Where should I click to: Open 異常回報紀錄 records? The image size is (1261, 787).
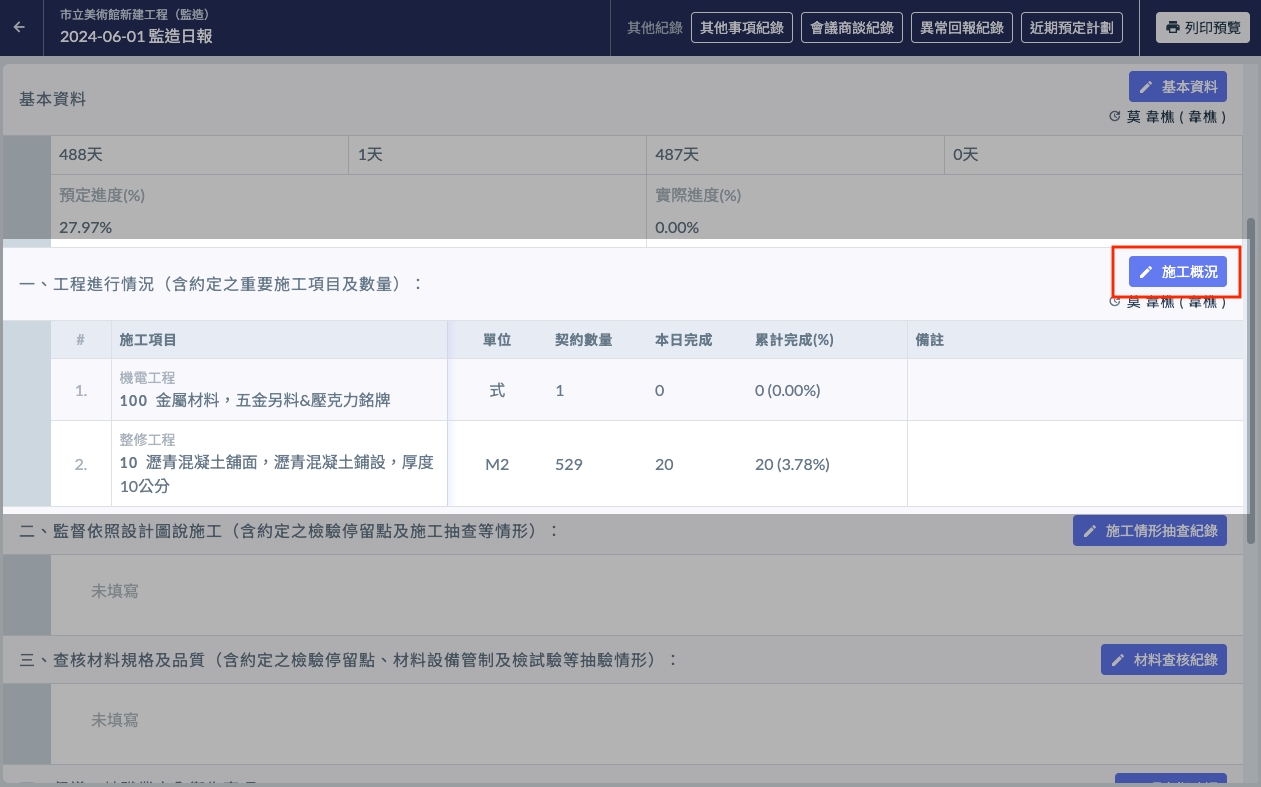962,28
